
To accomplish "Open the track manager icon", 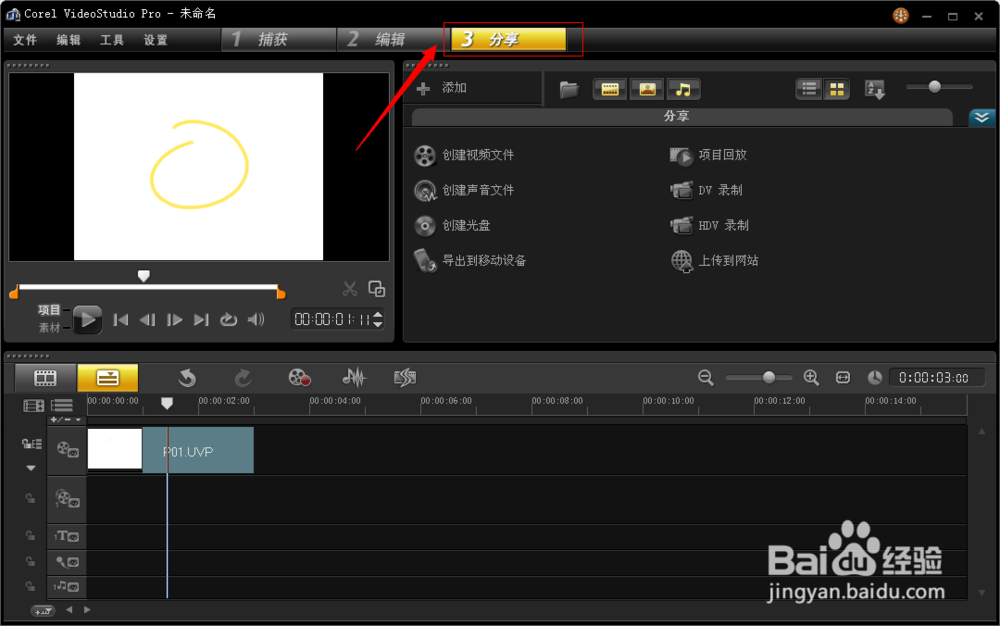I will [62, 405].
